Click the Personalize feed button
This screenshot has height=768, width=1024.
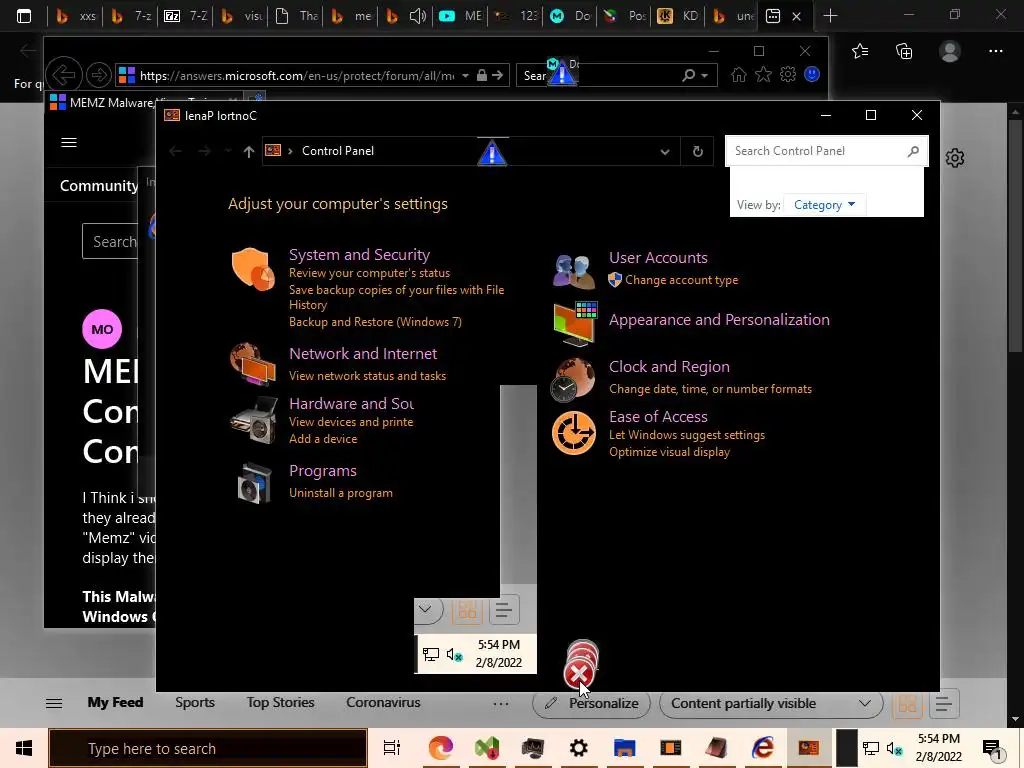tap(592, 703)
